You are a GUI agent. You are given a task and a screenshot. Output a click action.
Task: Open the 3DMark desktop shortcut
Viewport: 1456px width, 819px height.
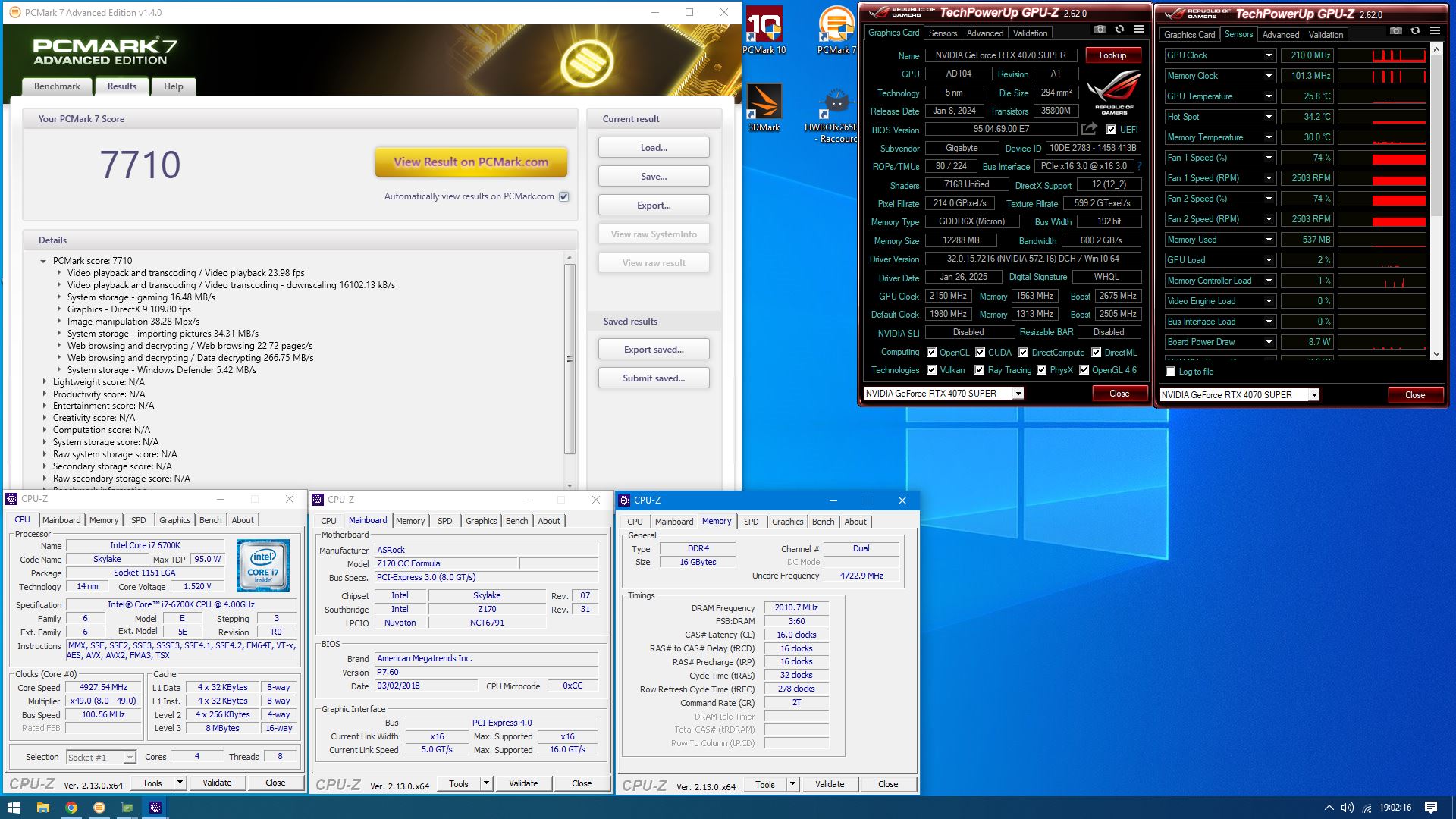click(764, 108)
